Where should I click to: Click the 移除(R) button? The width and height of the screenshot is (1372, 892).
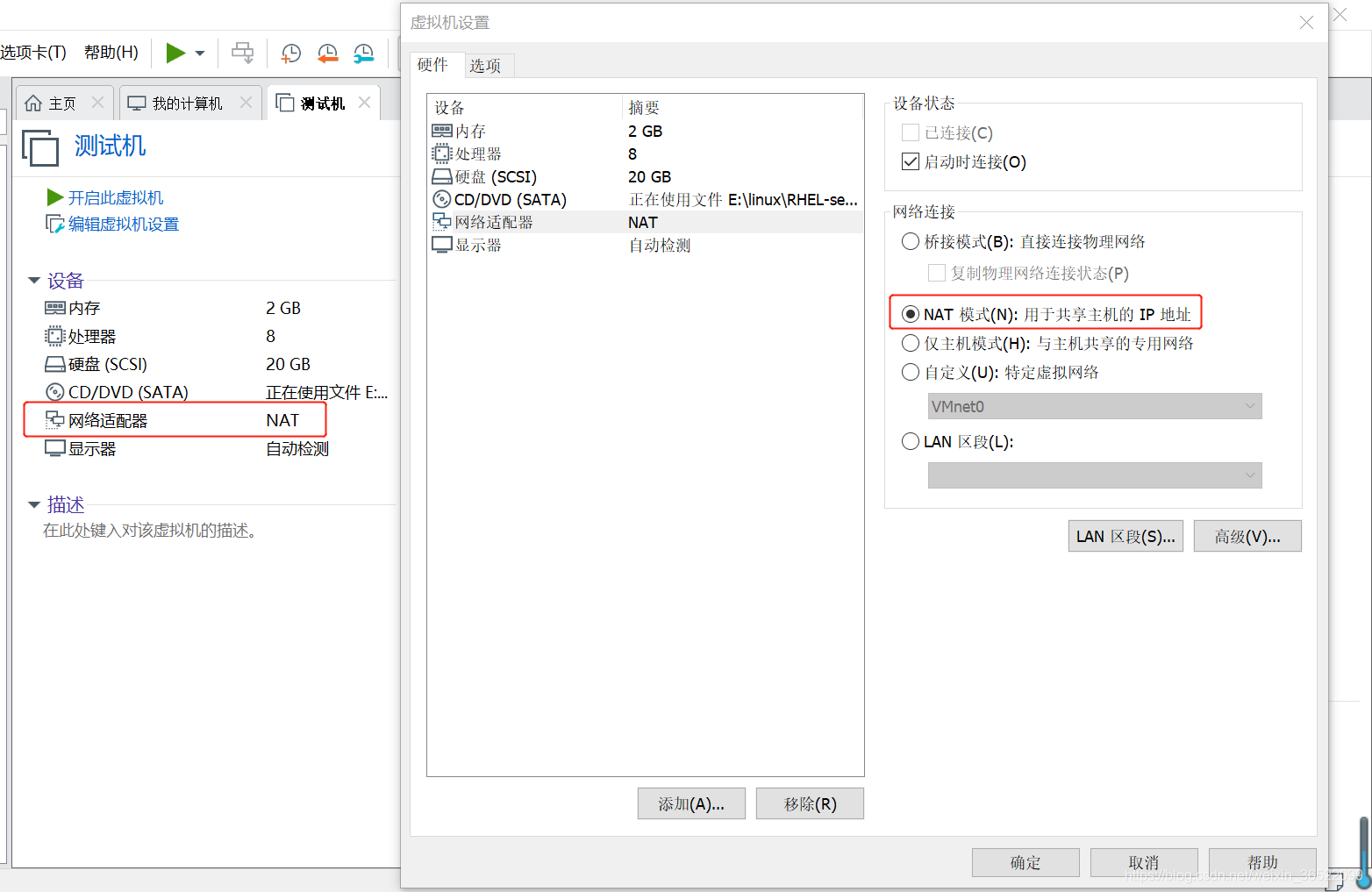(810, 803)
